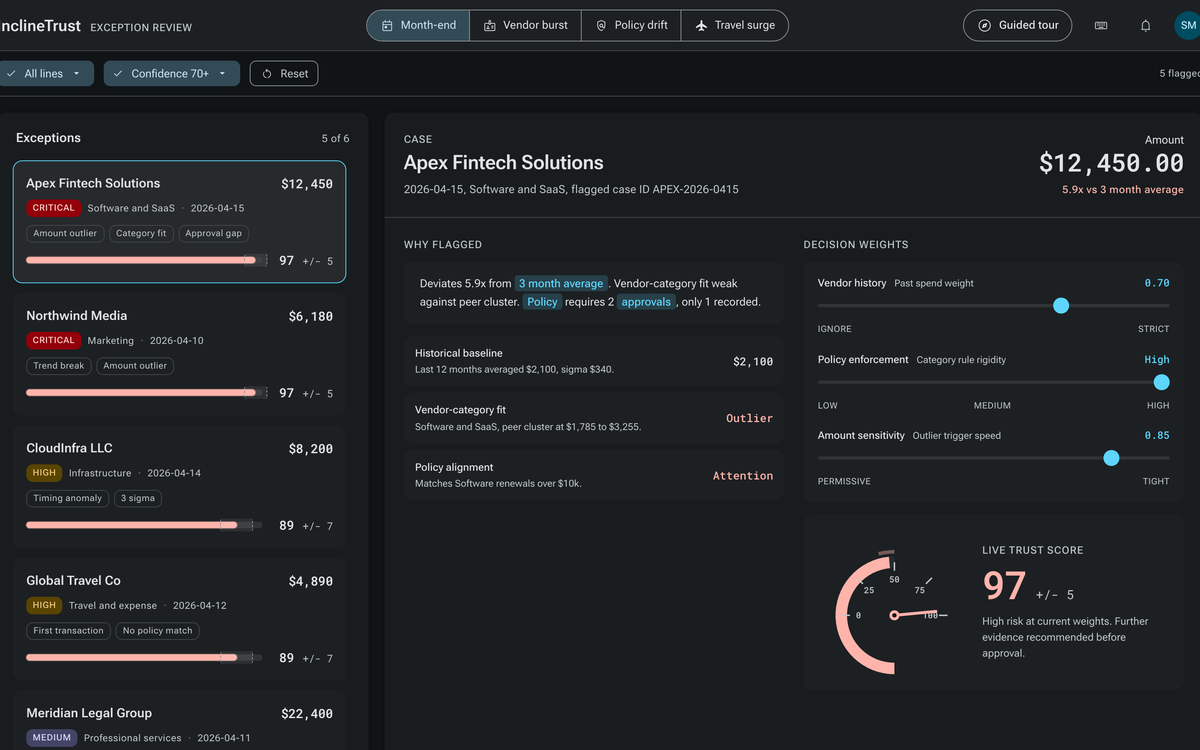Click the CRITICAL badge on Northwind Media
The height and width of the screenshot is (750, 1200).
tap(54, 340)
